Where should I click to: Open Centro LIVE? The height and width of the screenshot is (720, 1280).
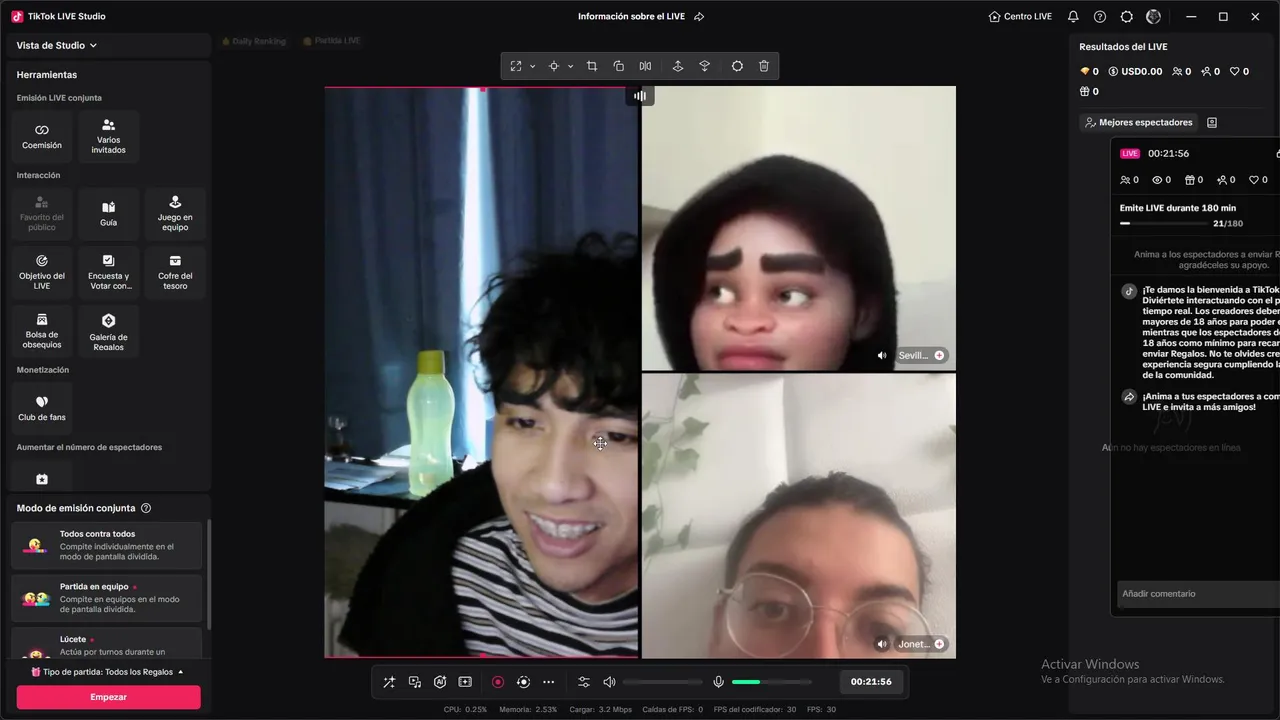pyautogui.click(x=1020, y=17)
